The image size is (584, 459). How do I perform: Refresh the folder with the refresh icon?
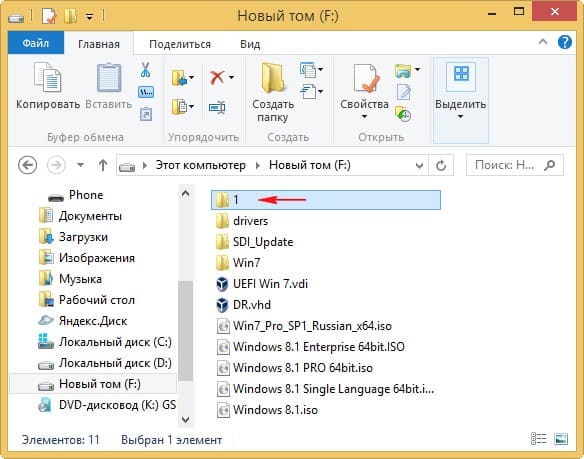(441, 165)
